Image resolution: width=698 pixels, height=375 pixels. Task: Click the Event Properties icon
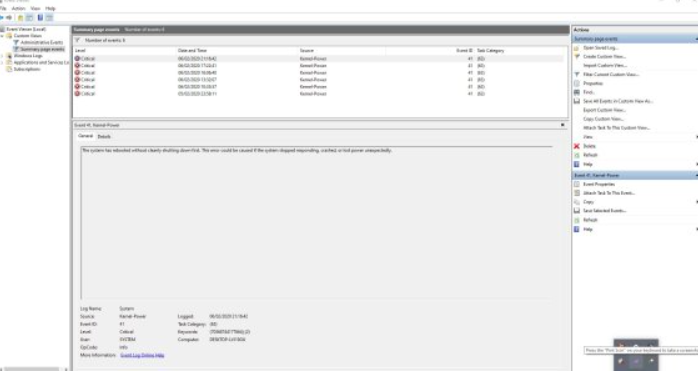(577, 184)
